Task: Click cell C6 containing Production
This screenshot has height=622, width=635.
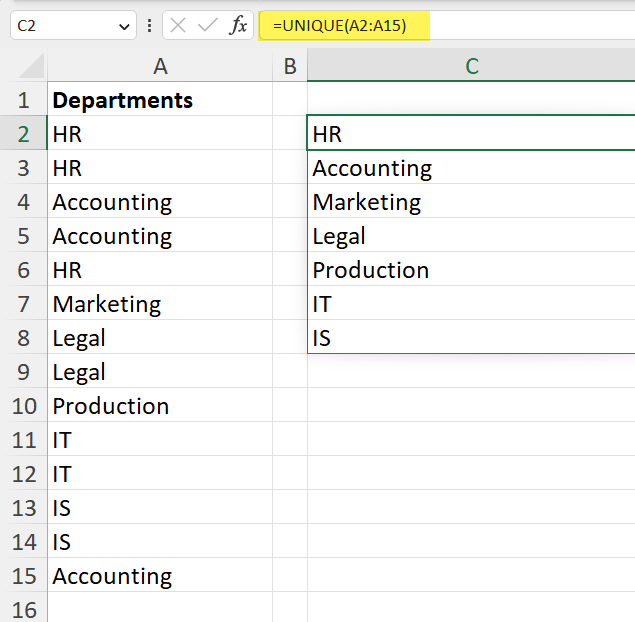Action: (471, 270)
